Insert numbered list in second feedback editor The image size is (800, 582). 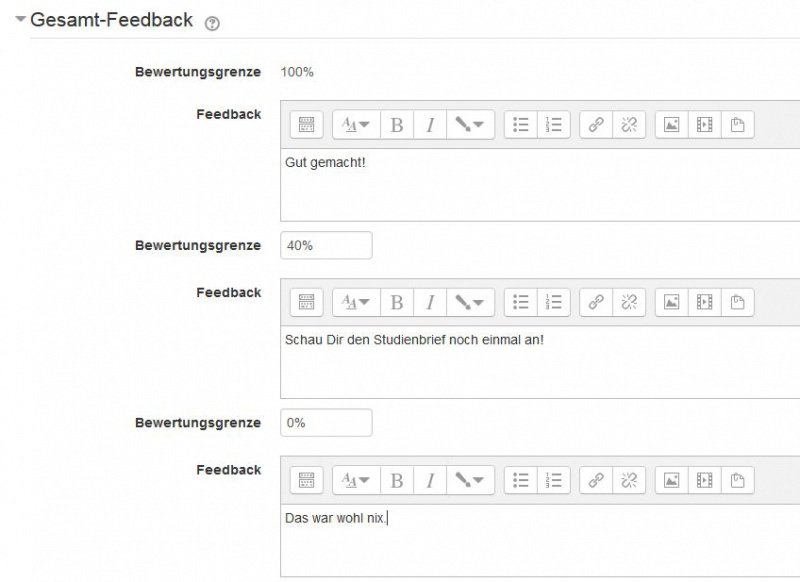553,302
